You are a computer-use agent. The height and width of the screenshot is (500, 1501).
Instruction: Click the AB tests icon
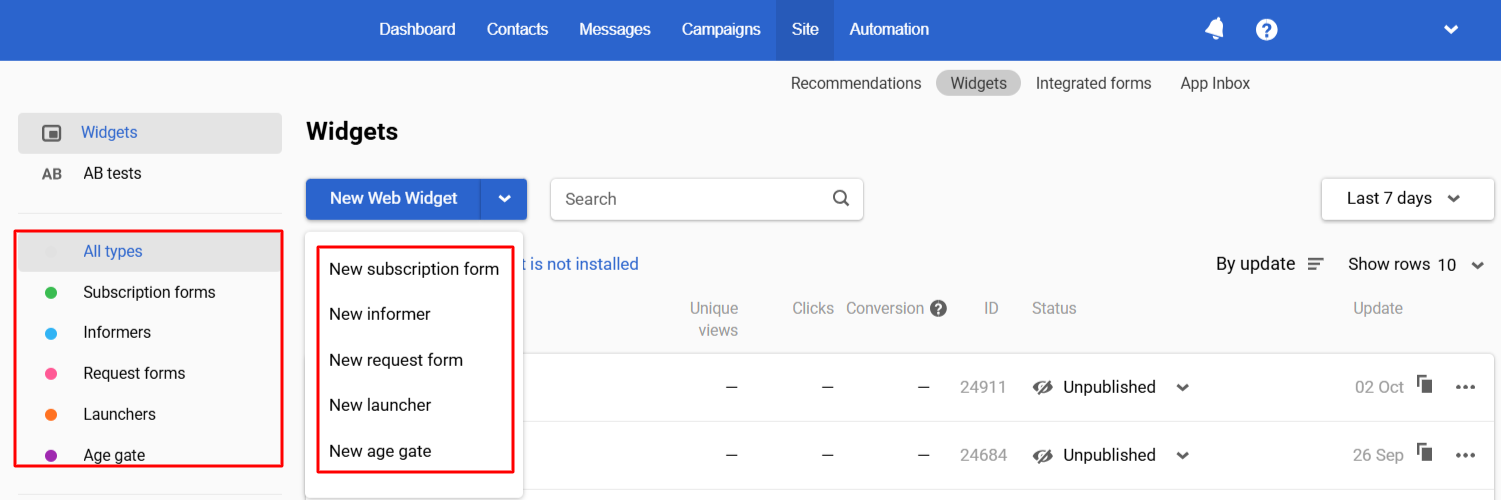click(x=52, y=174)
